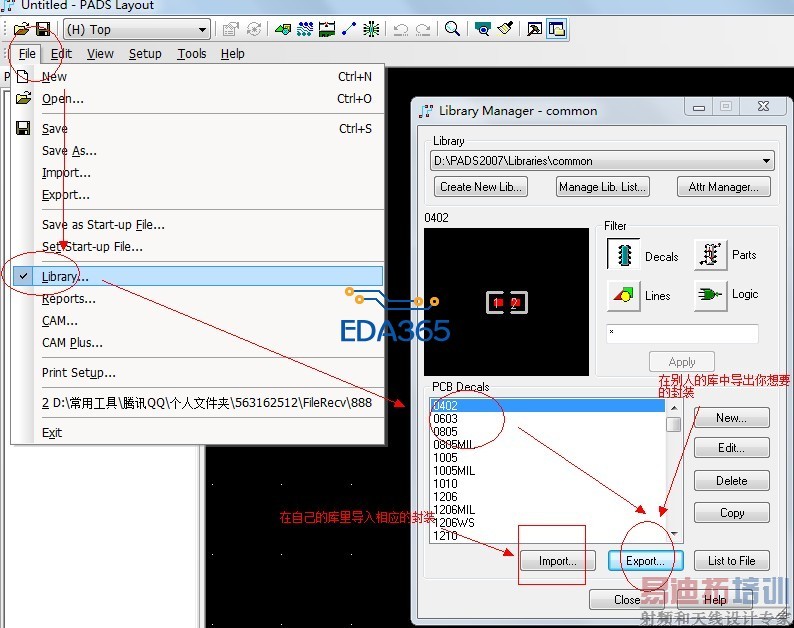Toggle the Parts filter icon
794x628 pixels.
point(710,255)
